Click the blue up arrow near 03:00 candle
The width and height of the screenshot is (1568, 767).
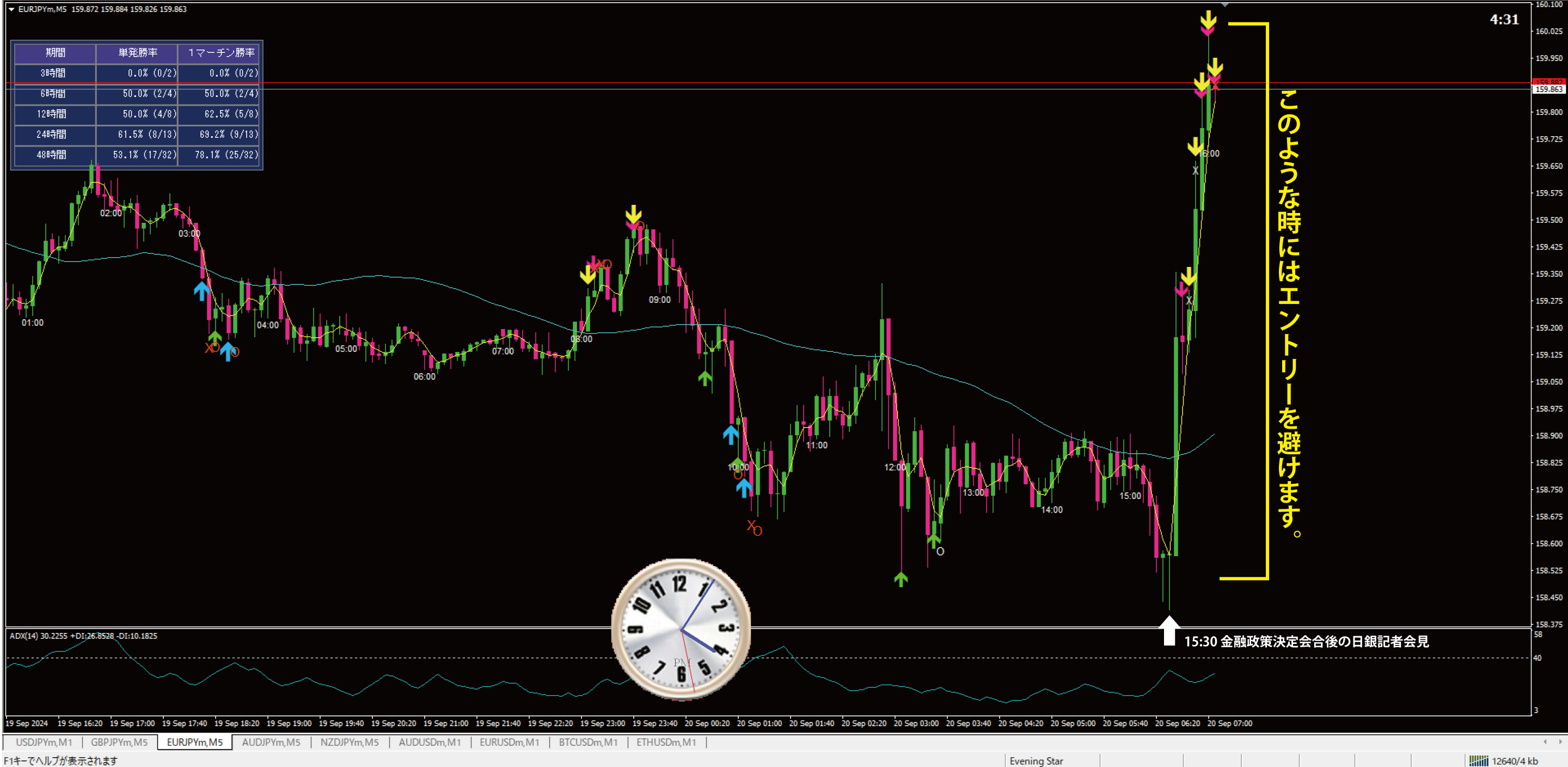tap(201, 290)
